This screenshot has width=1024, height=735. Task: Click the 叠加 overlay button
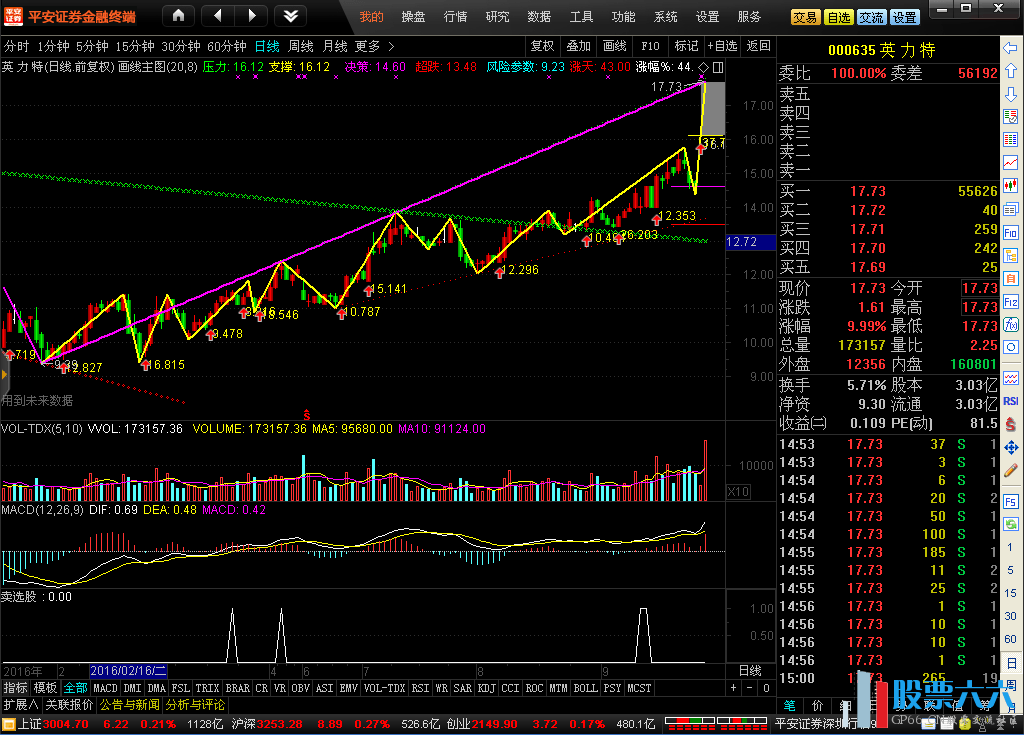point(579,46)
